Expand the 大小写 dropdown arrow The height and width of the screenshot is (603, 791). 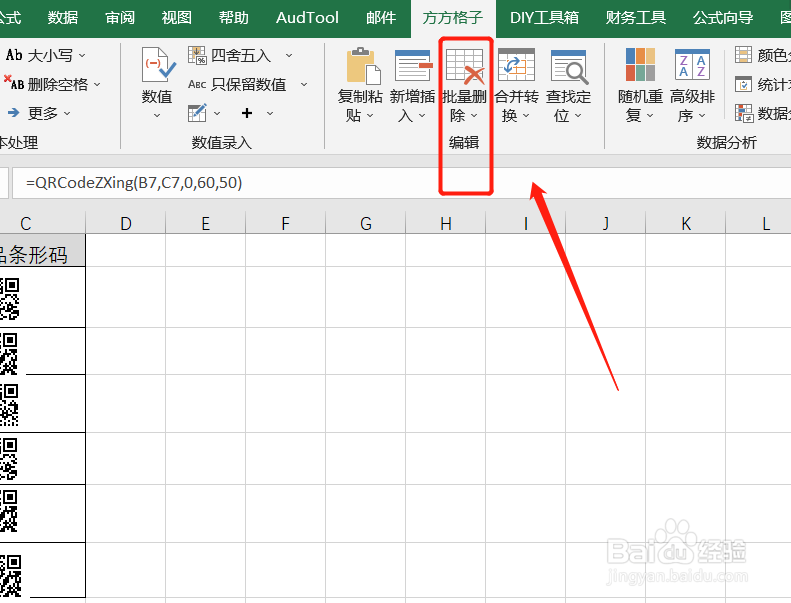click(82, 56)
